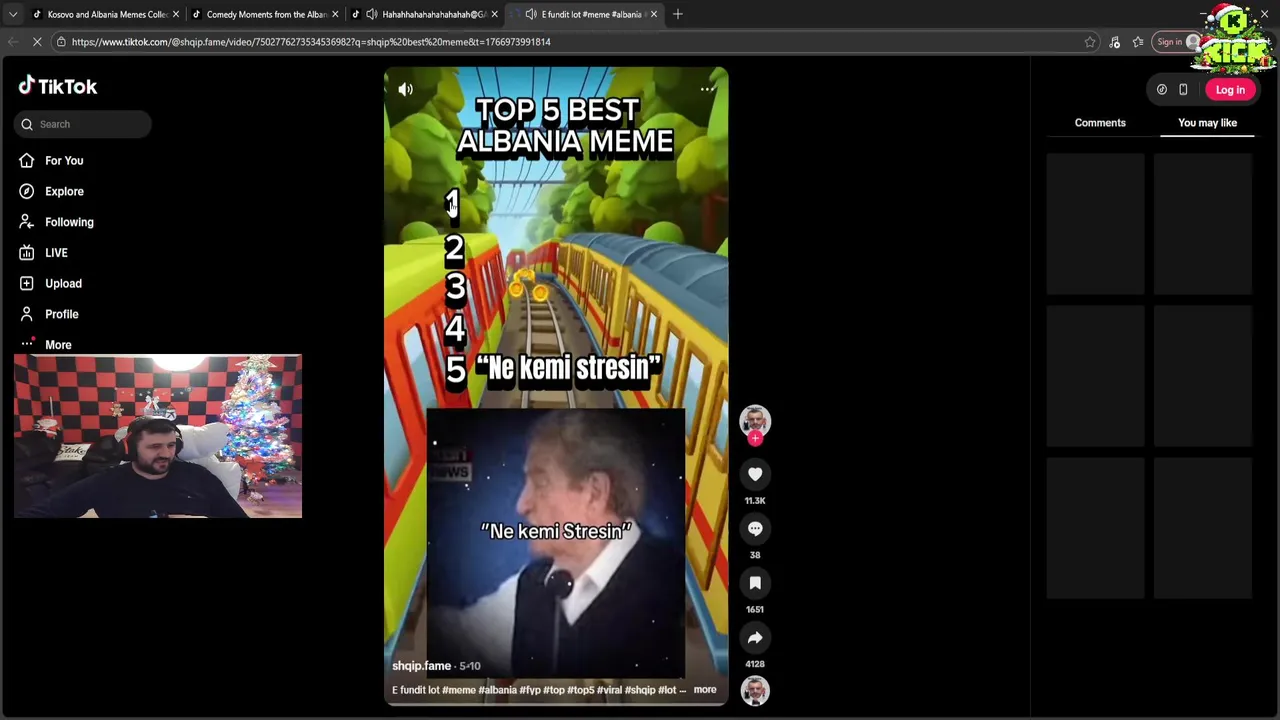
Task: Open the Profile person icon
Action: pyautogui.click(x=27, y=314)
